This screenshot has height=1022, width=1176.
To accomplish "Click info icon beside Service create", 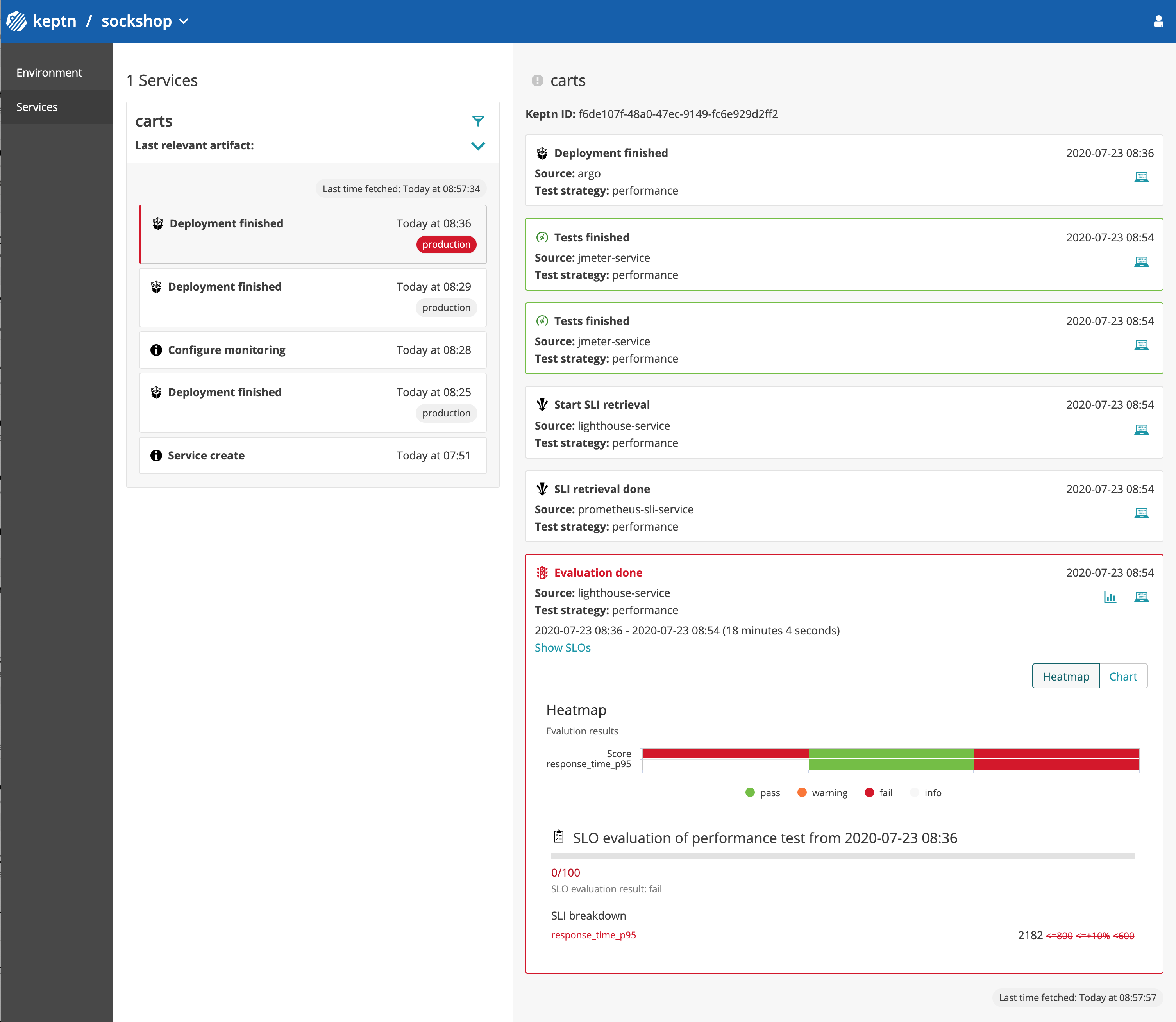I will click(156, 455).
